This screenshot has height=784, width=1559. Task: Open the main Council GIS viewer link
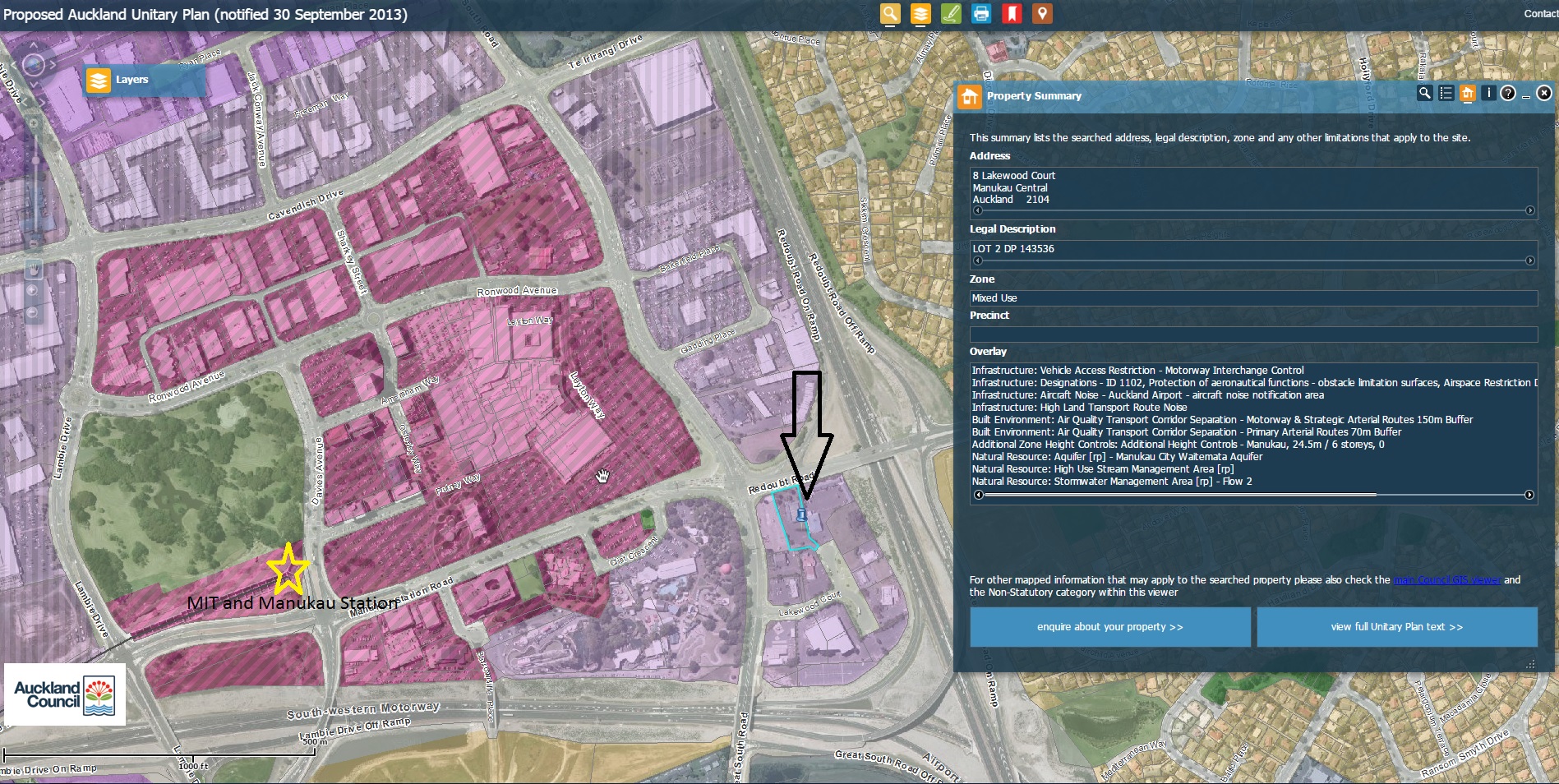point(1446,580)
